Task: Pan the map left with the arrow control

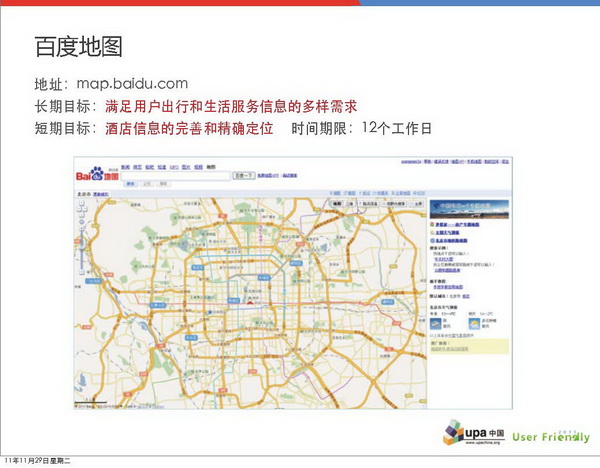Action: coord(79,209)
